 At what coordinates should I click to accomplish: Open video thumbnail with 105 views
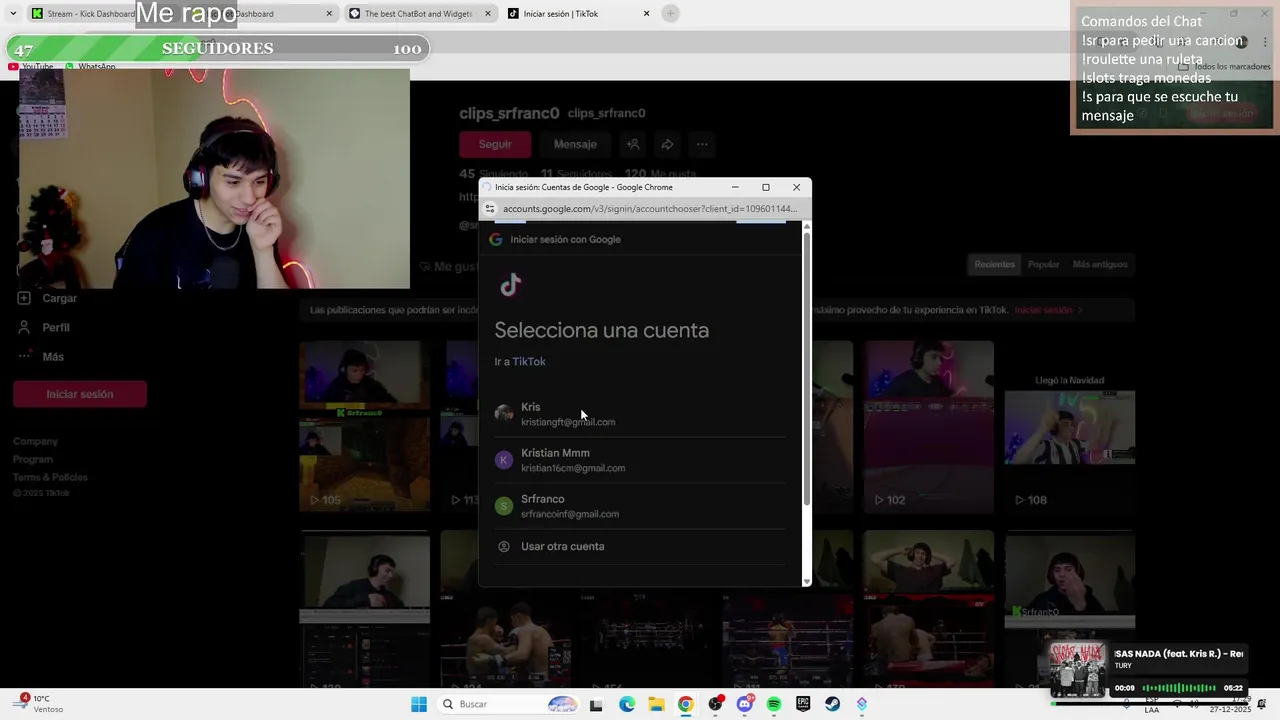pos(364,426)
